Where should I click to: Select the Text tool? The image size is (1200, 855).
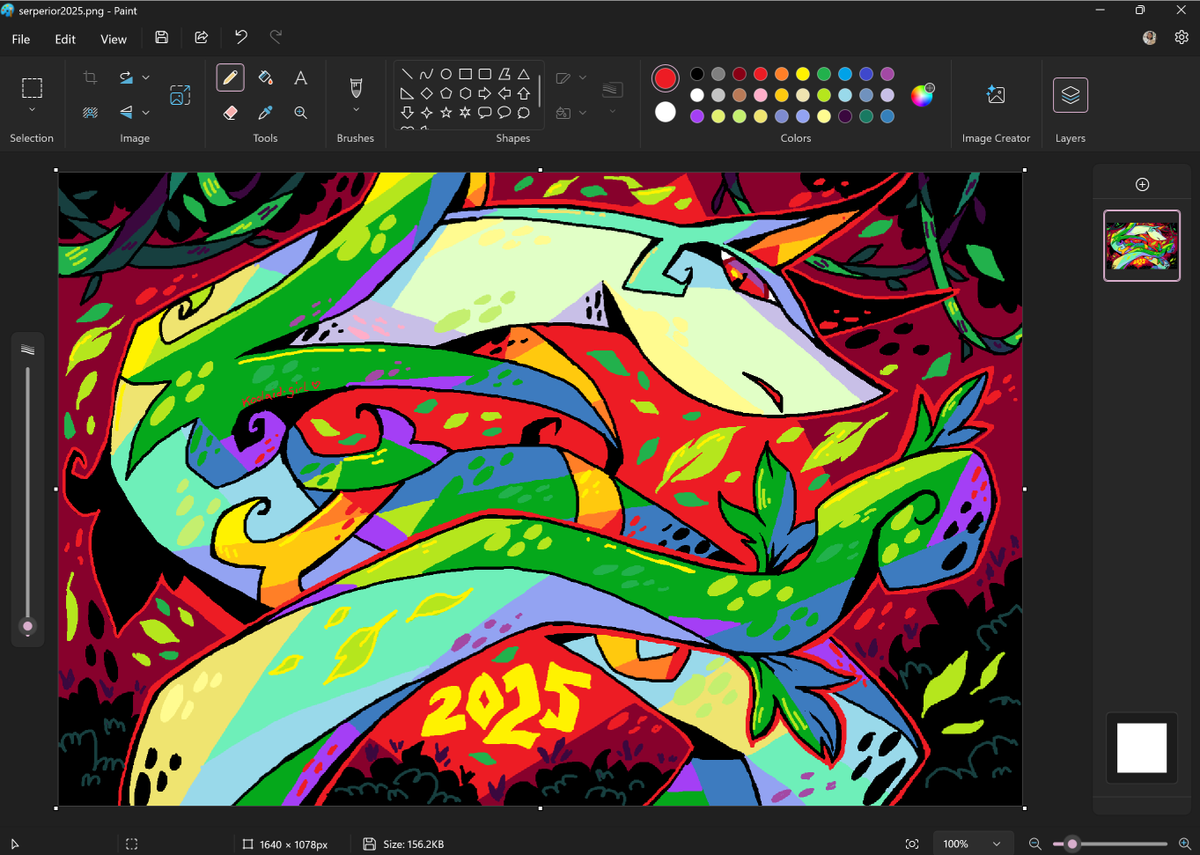(300, 77)
